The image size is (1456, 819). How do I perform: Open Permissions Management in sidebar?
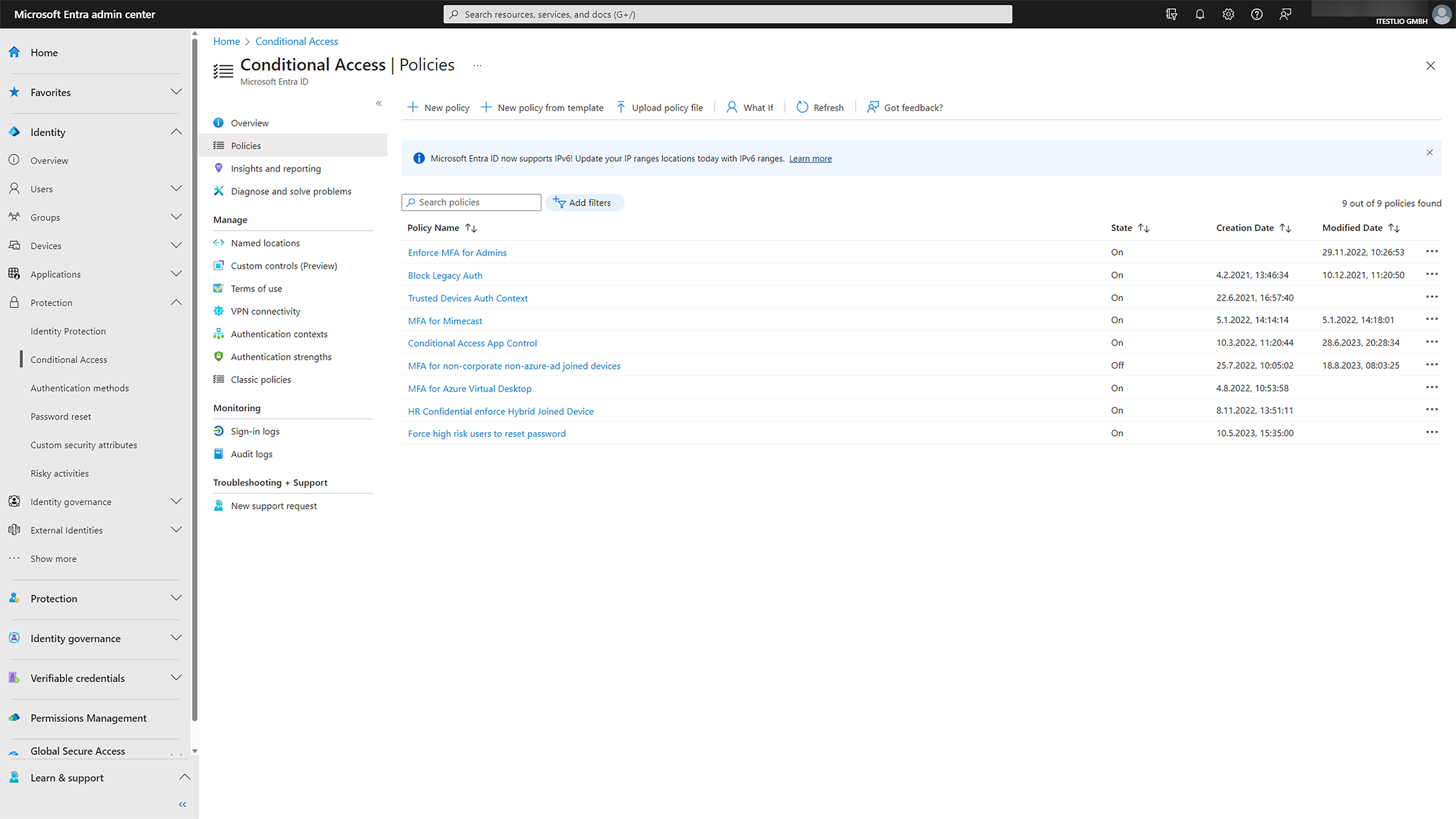click(89, 718)
